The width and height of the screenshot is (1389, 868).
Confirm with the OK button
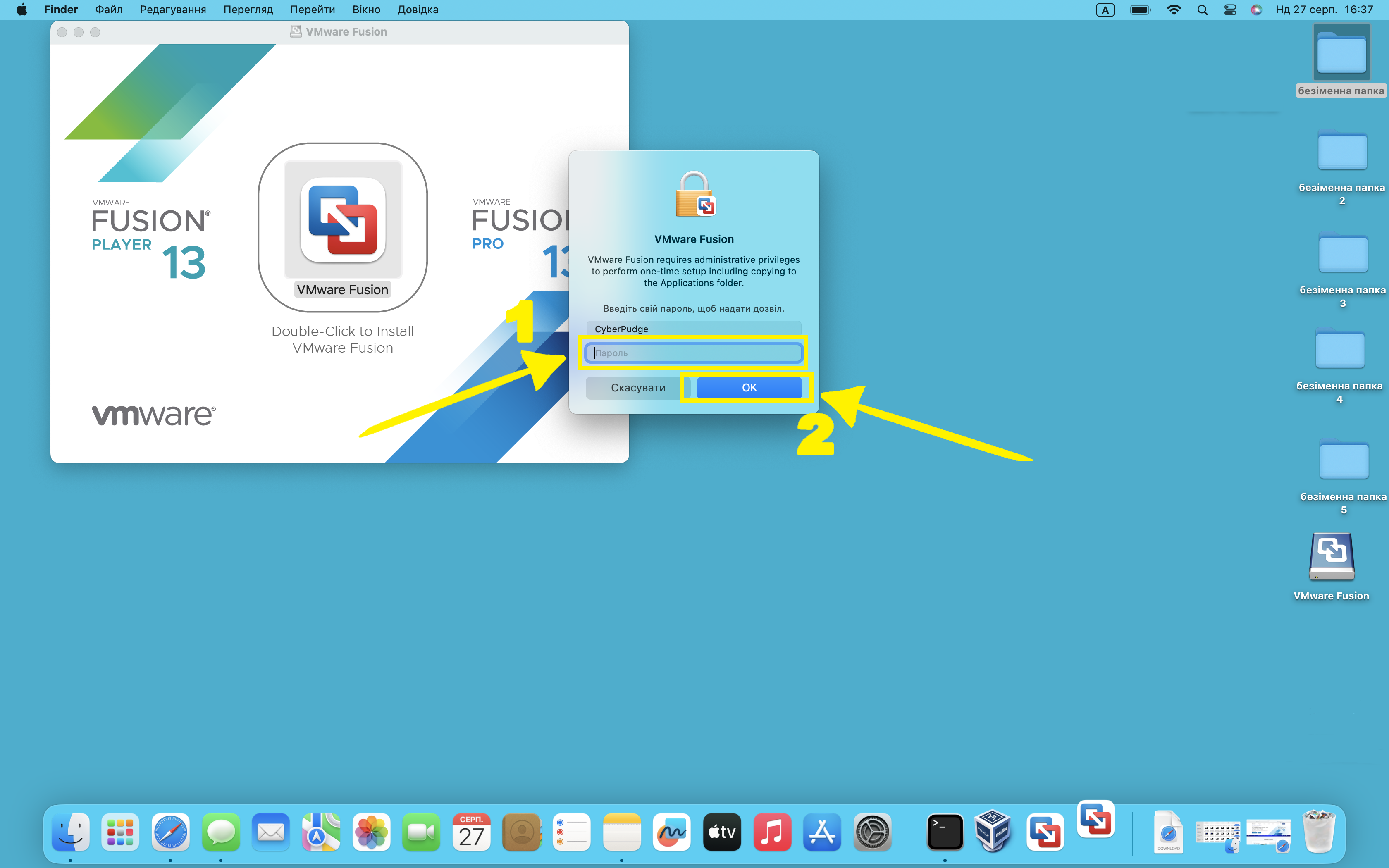749,388
